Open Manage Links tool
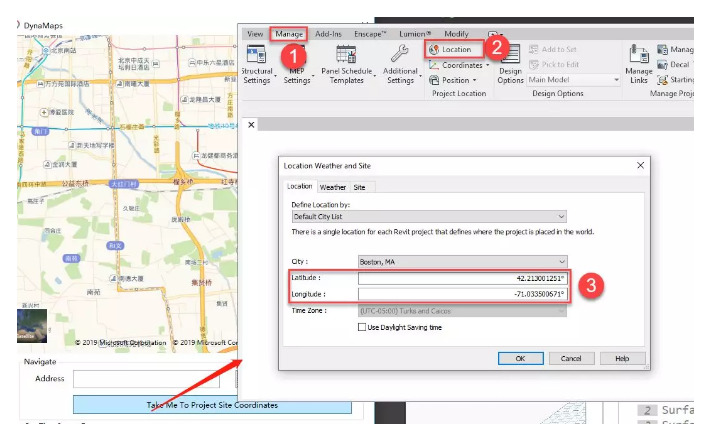 [x=638, y=64]
